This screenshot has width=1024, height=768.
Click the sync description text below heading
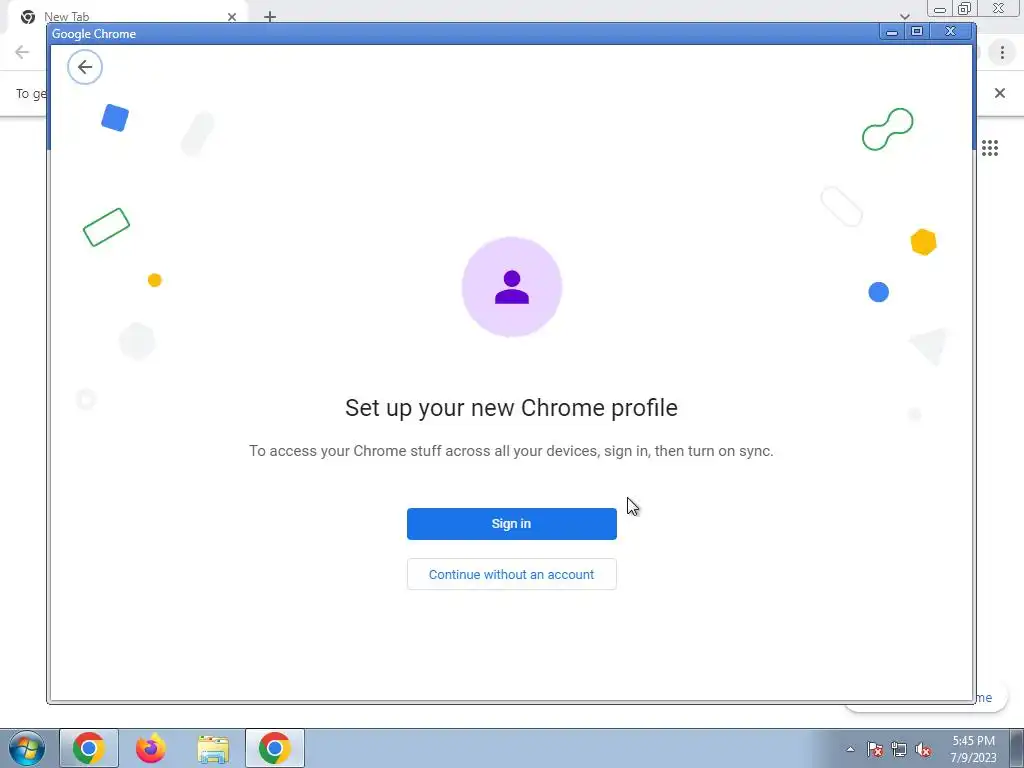[511, 451]
